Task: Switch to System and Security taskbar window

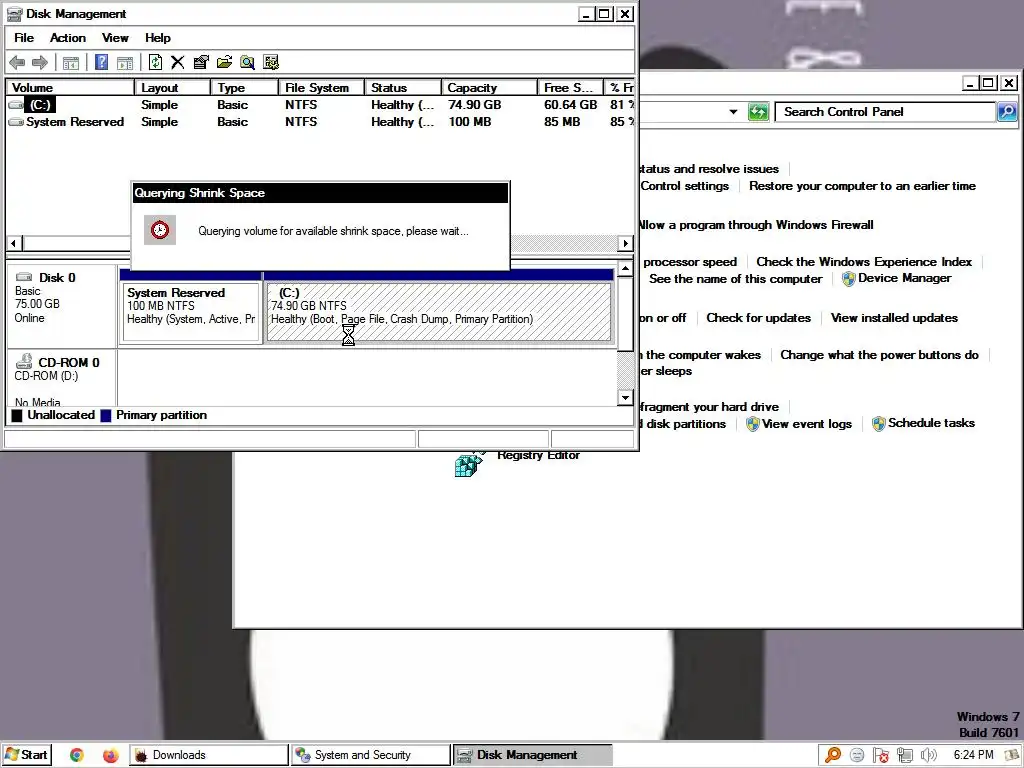Action: (x=371, y=755)
